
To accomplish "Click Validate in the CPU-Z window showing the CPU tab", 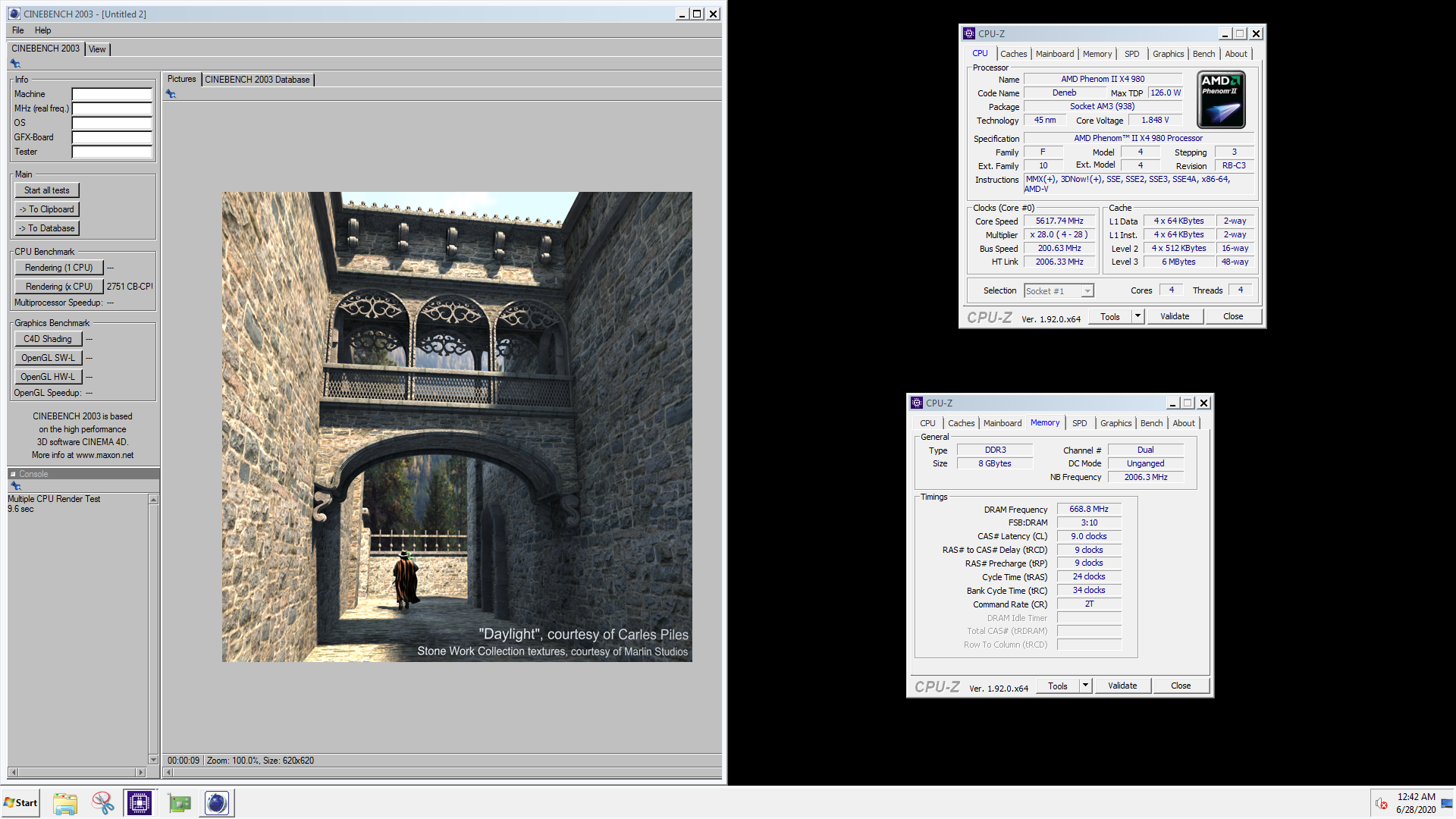I will 1175,316.
